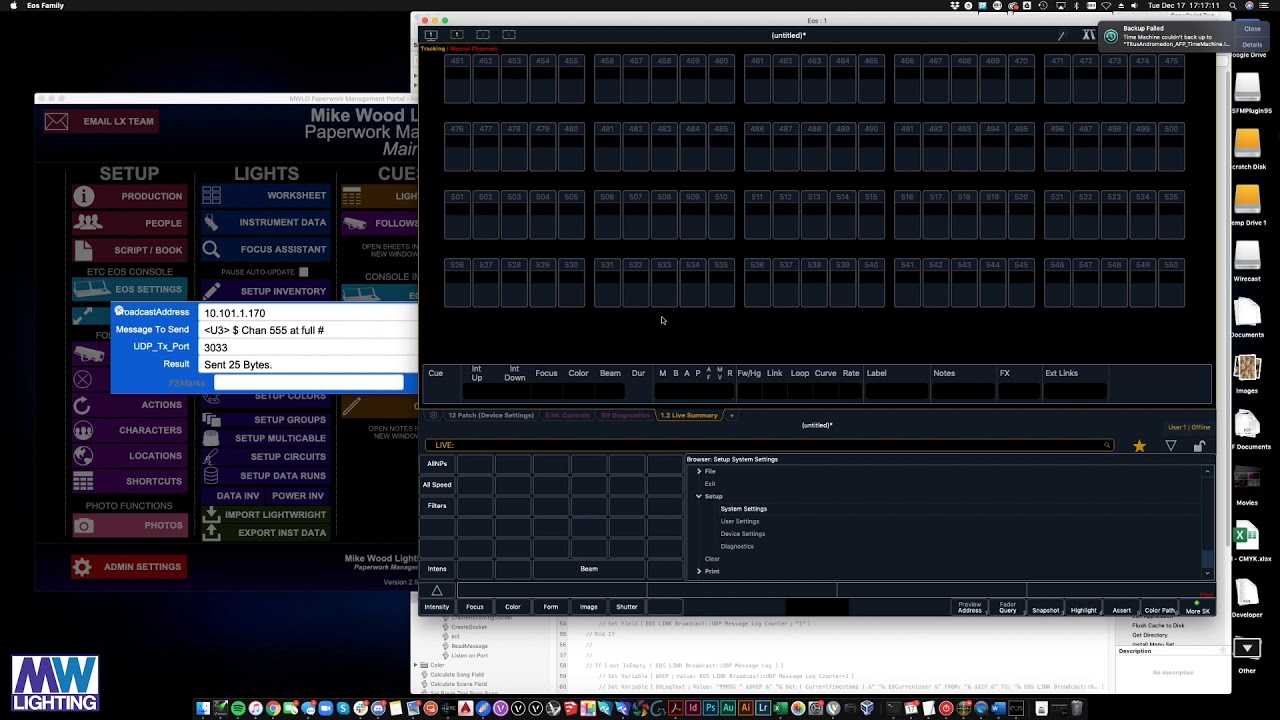Click the padlock icon in Eos command line
Viewport: 1280px width, 720px height.
pos(1199,446)
